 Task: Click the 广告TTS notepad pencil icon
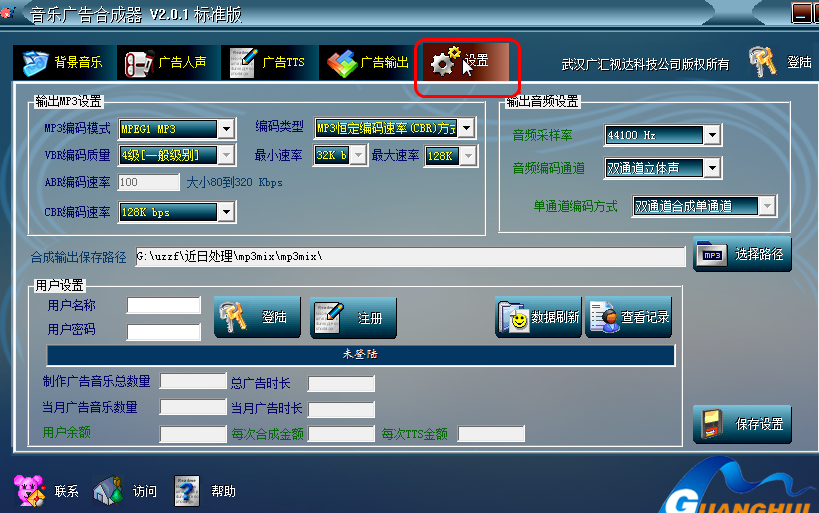(x=243, y=63)
